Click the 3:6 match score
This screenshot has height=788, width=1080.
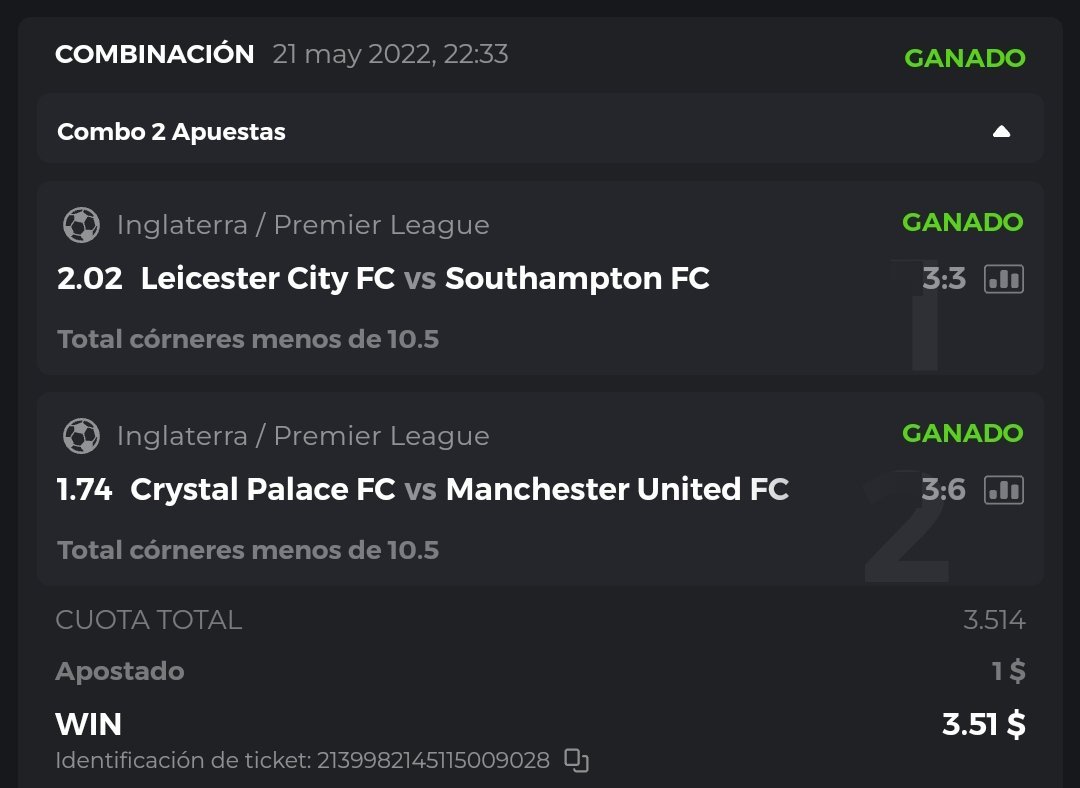coord(944,490)
